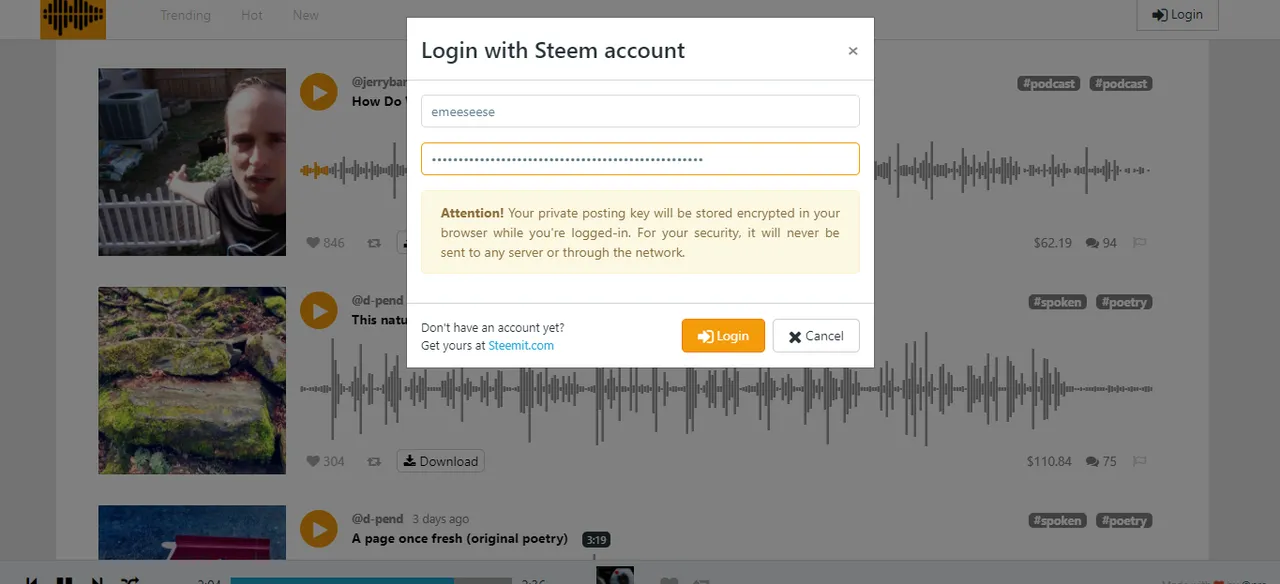Screen dimensions: 1280x584
Task: Play the "This natu…" track by @d-pend
Action: click(x=319, y=310)
